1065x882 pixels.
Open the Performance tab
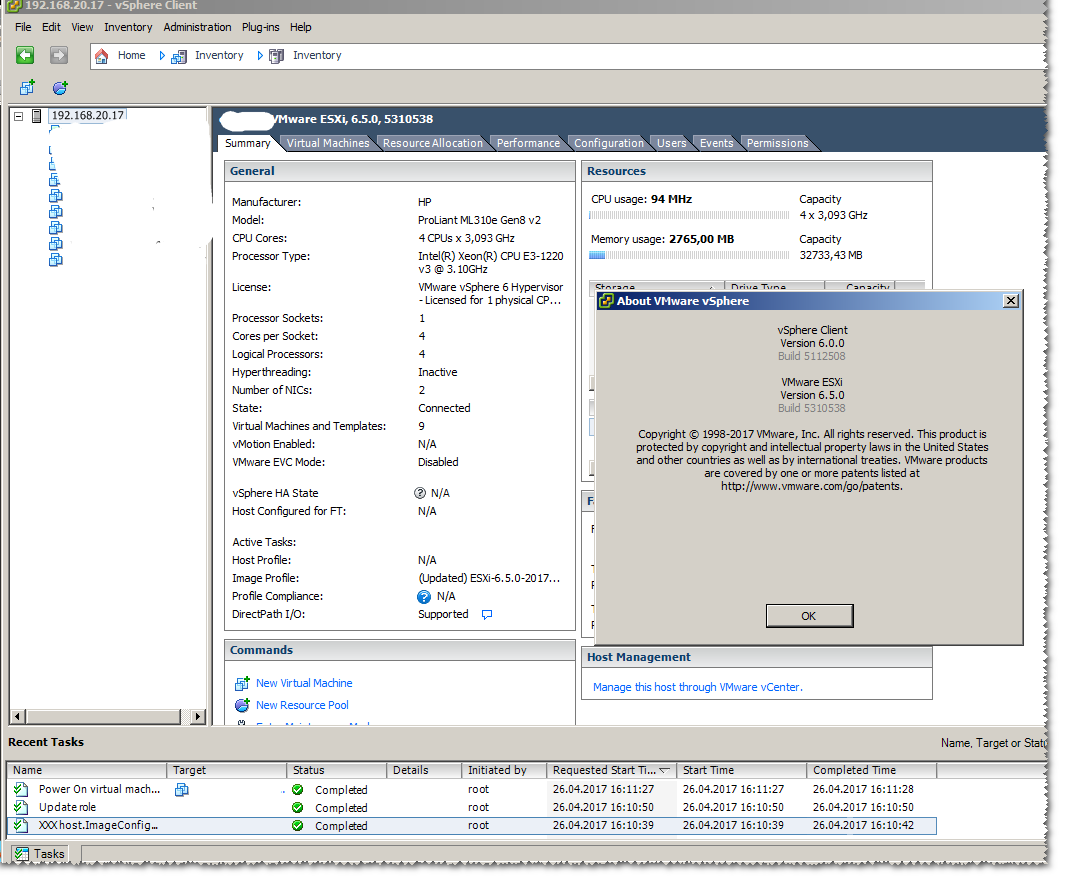click(x=528, y=143)
